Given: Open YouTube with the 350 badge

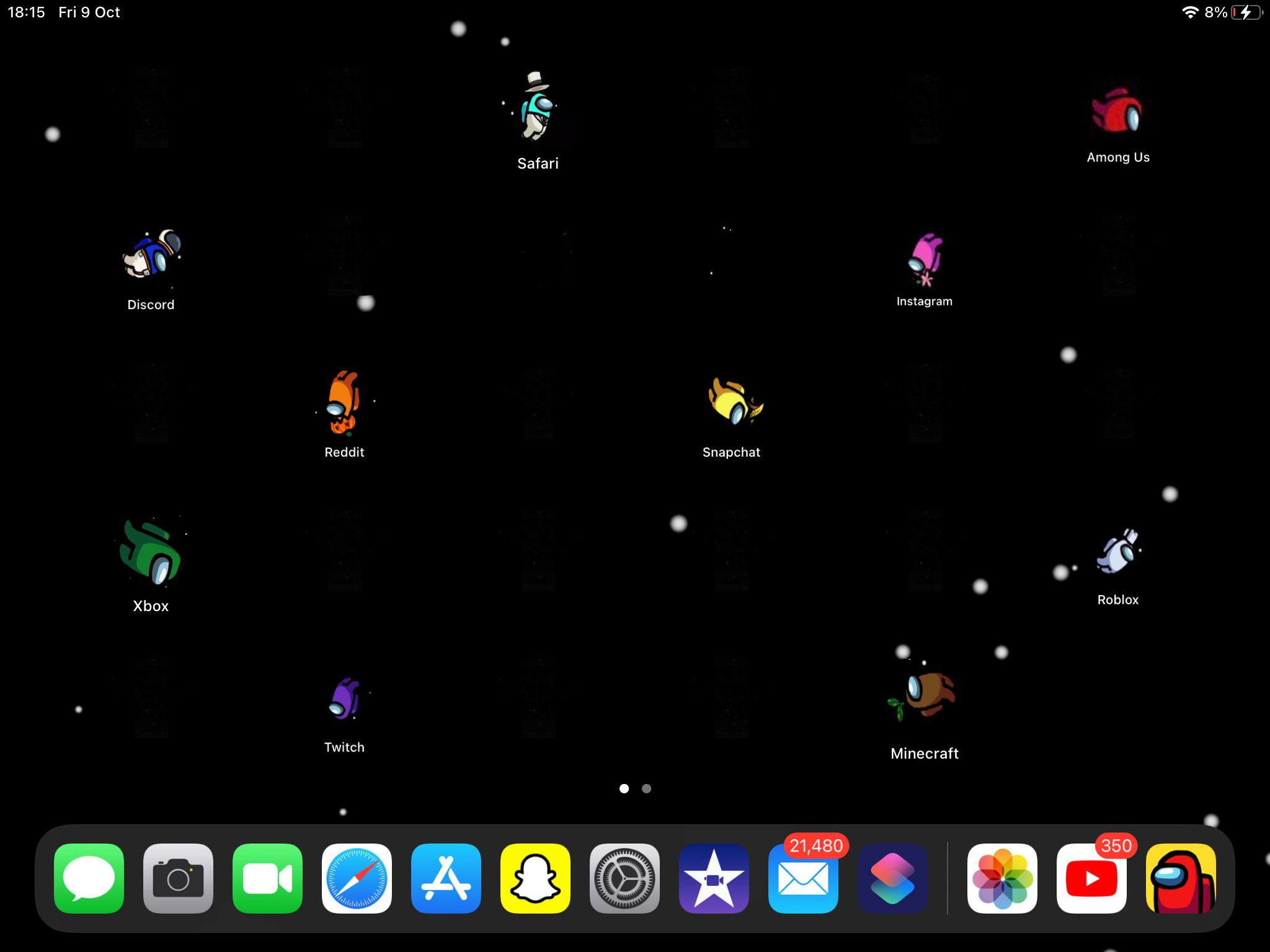Looking at the screenshot, I should pos(1091,878).
